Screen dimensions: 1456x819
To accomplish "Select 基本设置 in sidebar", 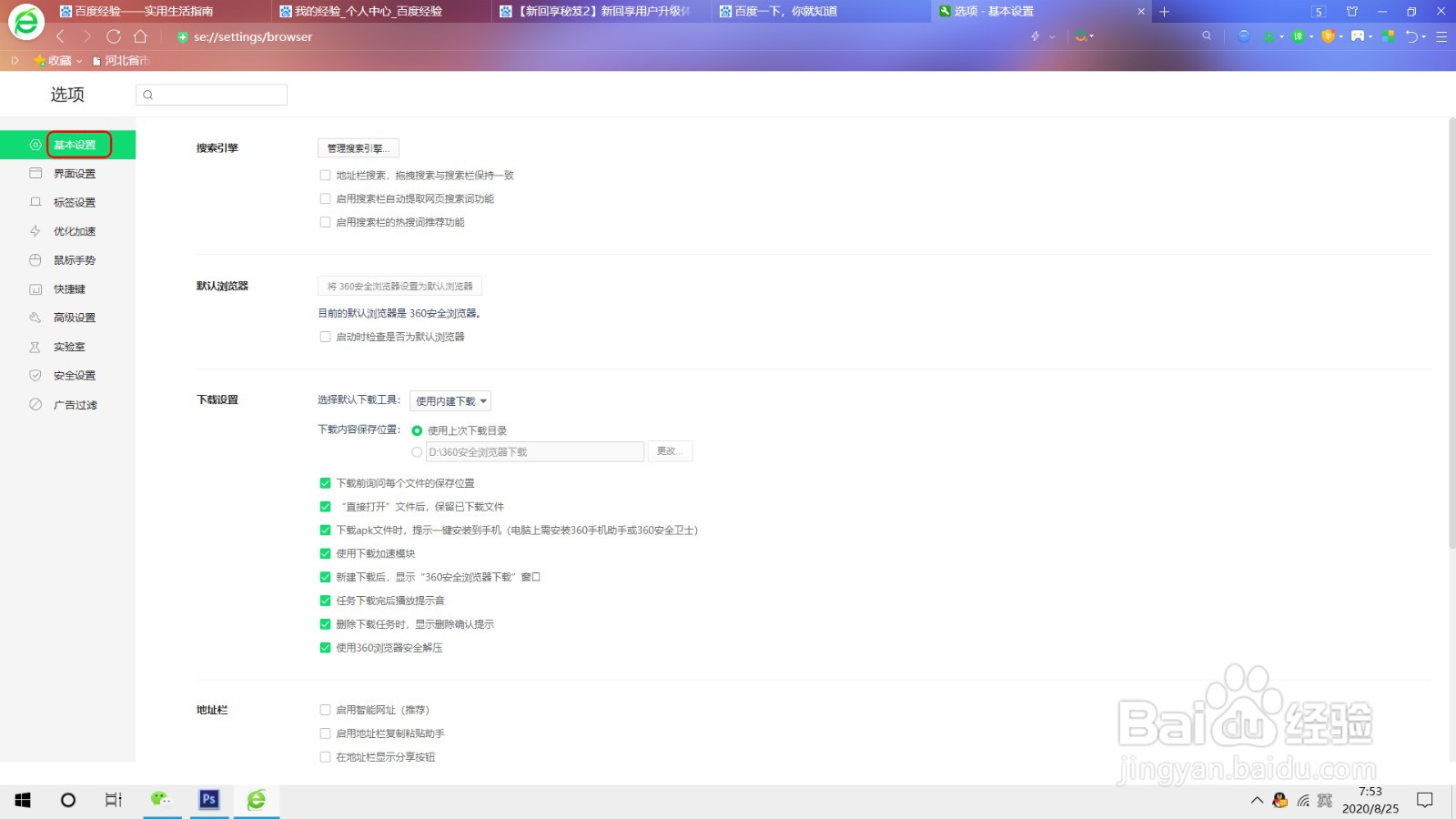I will click(67, 145).
